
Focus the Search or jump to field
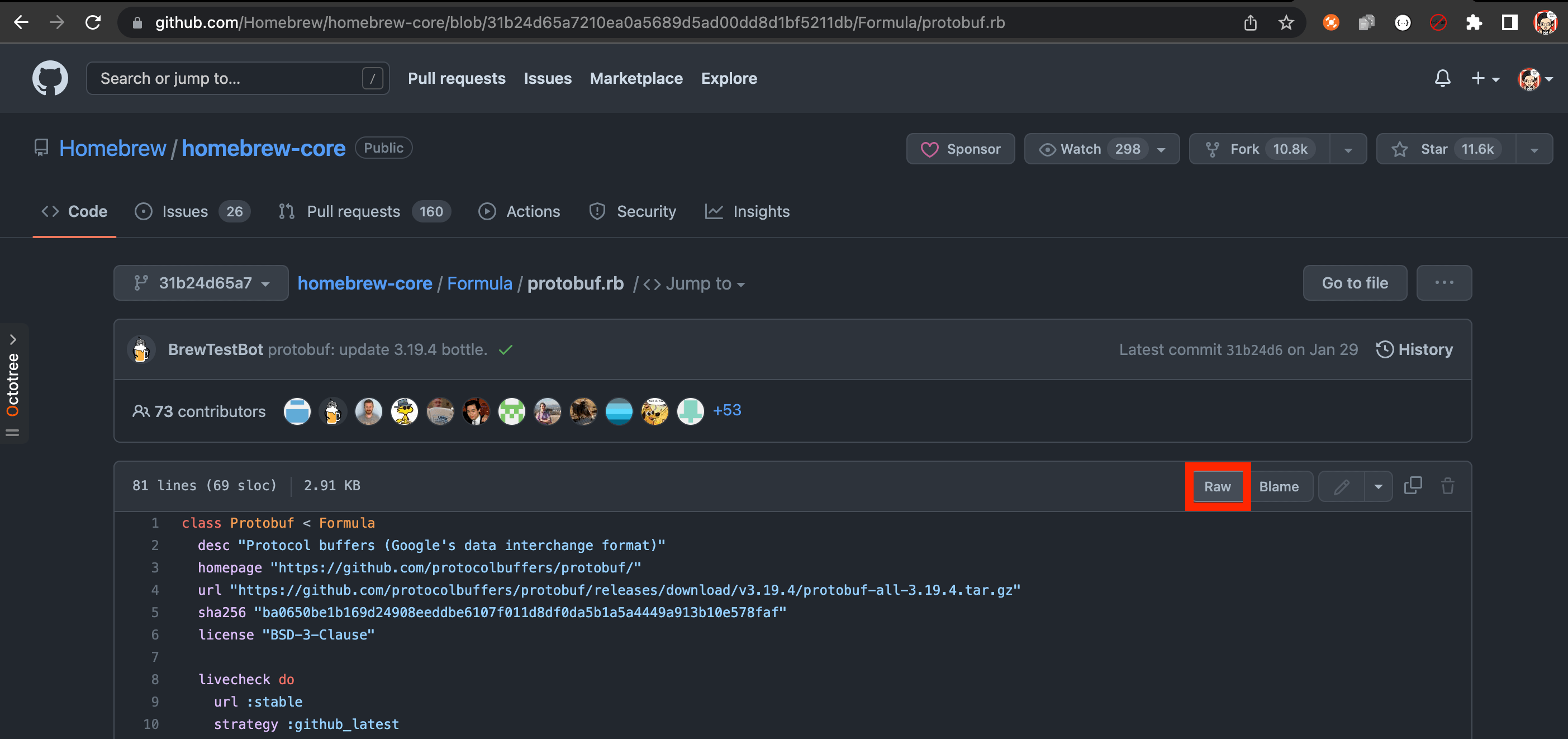pos(237,78)
